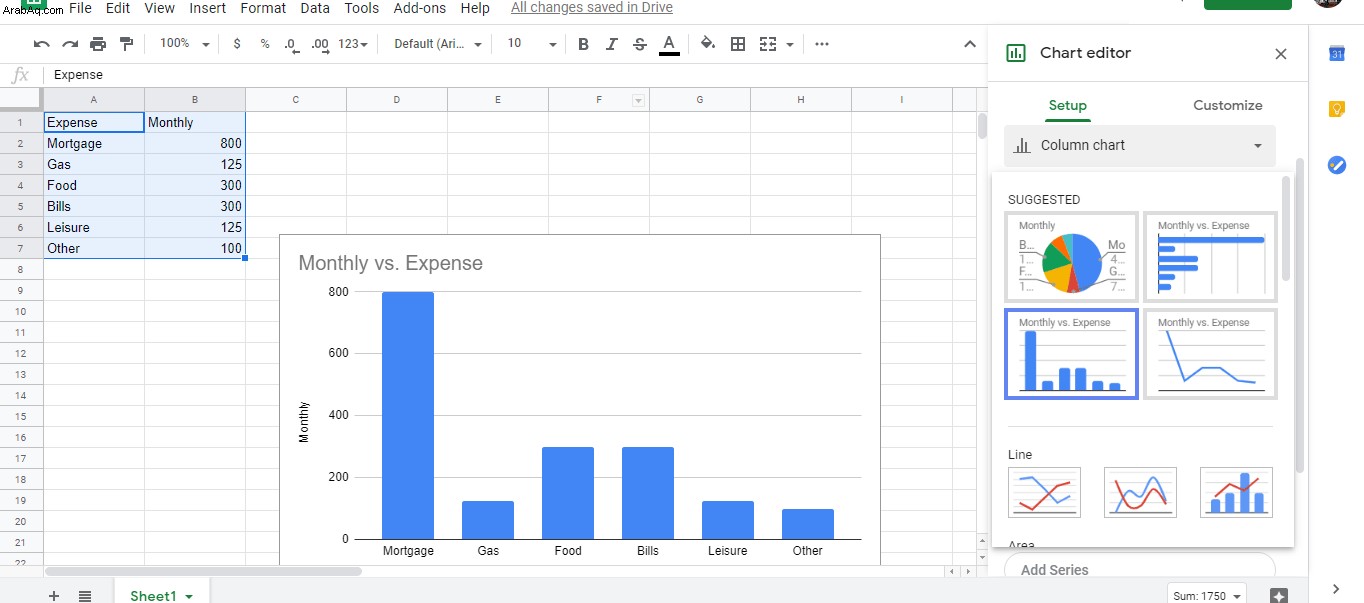Screen dimensions: 1364x603
Task: Open the Tools menu
Action: 362,8
